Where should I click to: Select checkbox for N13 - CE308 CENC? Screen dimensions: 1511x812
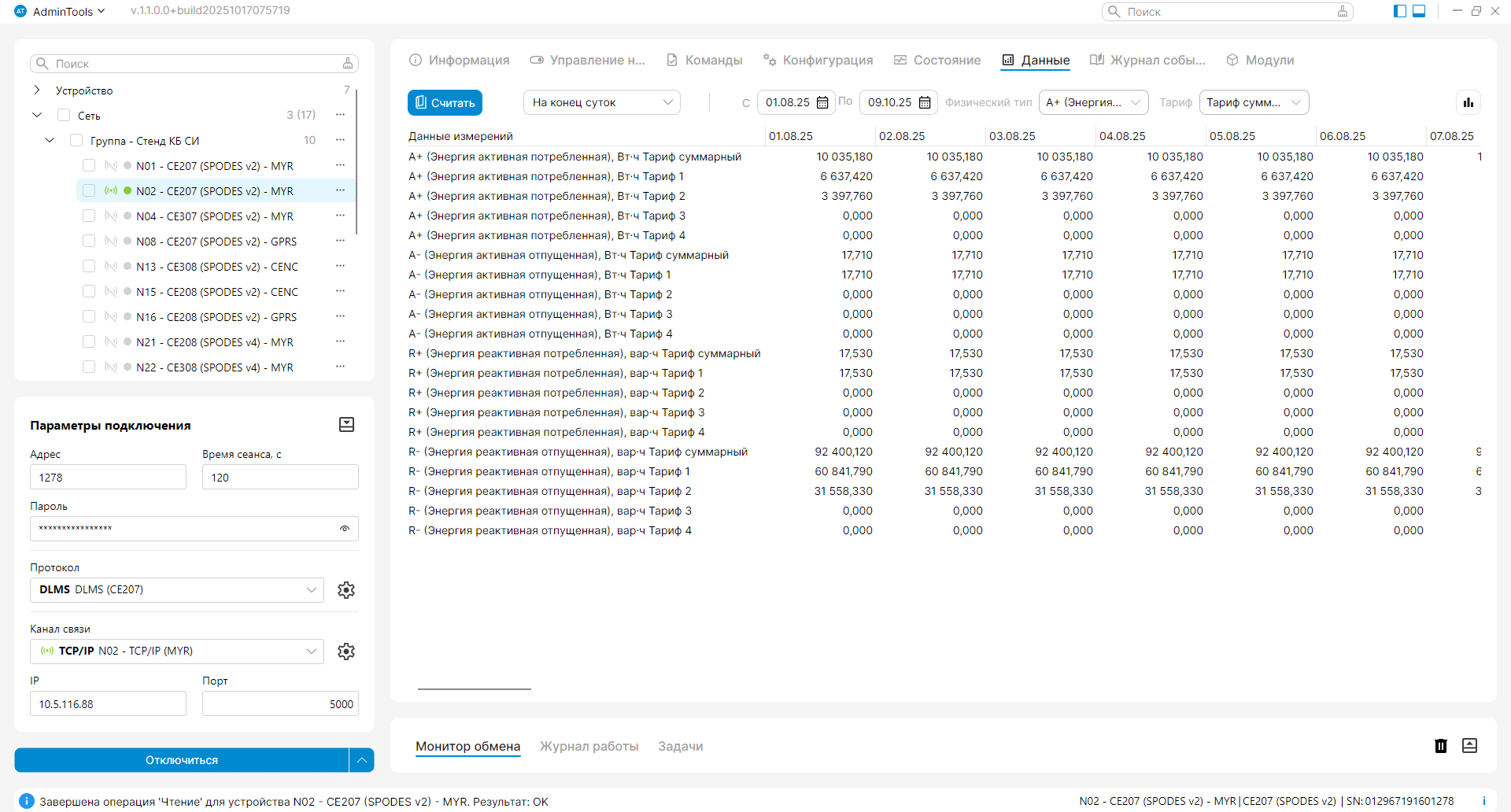(89, 267)
